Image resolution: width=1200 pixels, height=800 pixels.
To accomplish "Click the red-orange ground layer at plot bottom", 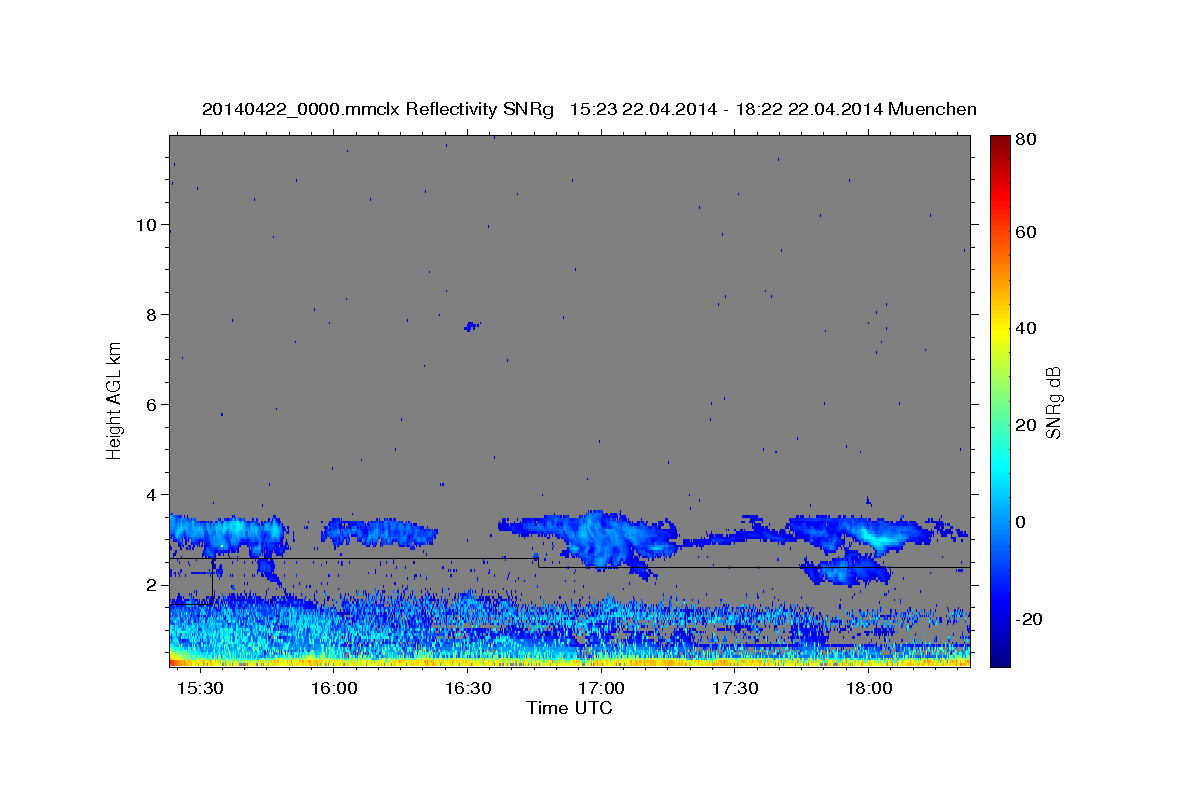I will (x=570, y=662).
